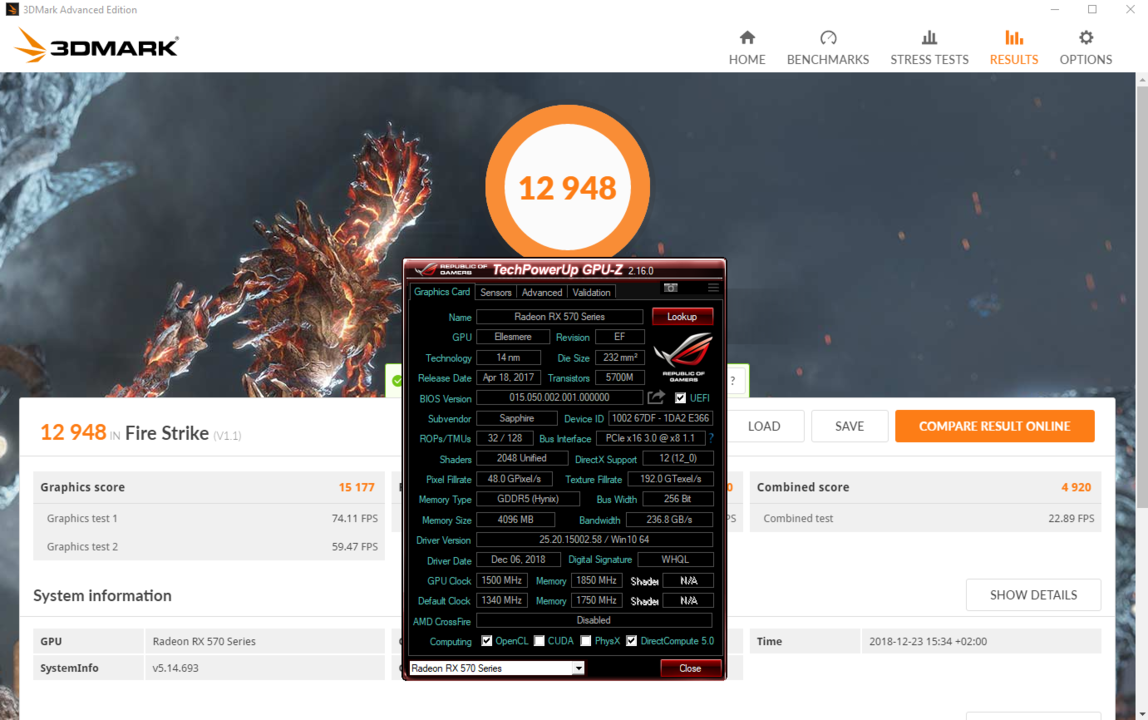Switch to the Sensors tab in GPU-Z

click(496, 292)
